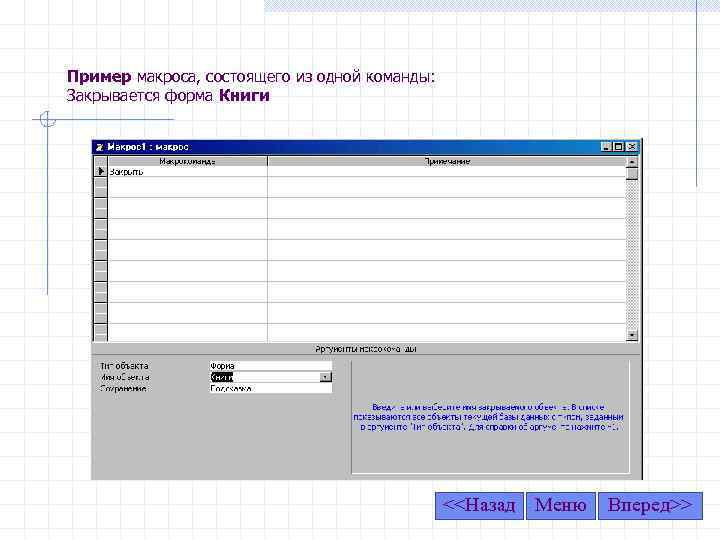Click the Форма object type field
The height and width of the screenshot is (540, 720).
click(x=270, y=366)
